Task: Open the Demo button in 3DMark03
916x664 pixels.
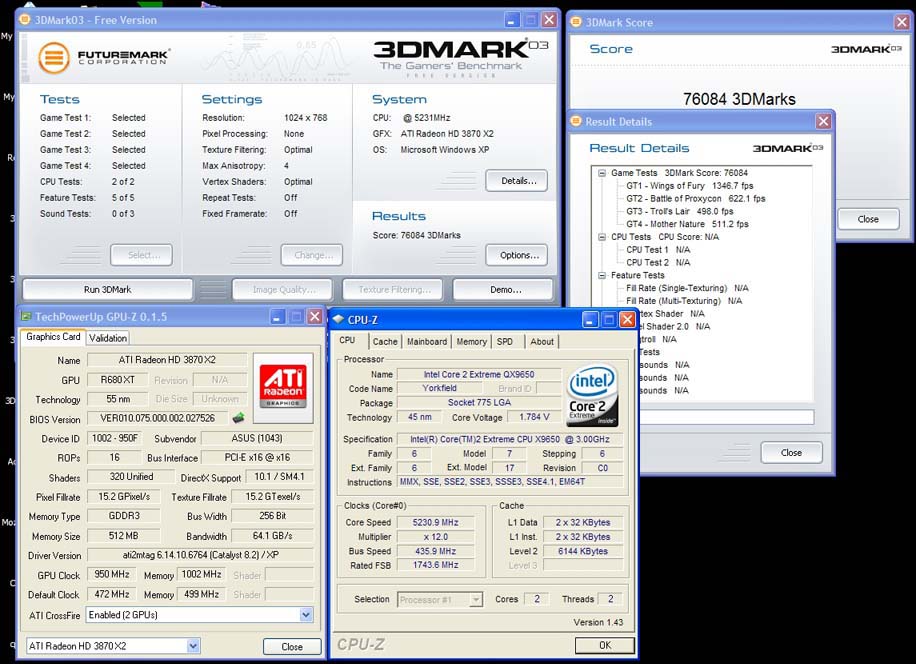Action: click(505, 289)
